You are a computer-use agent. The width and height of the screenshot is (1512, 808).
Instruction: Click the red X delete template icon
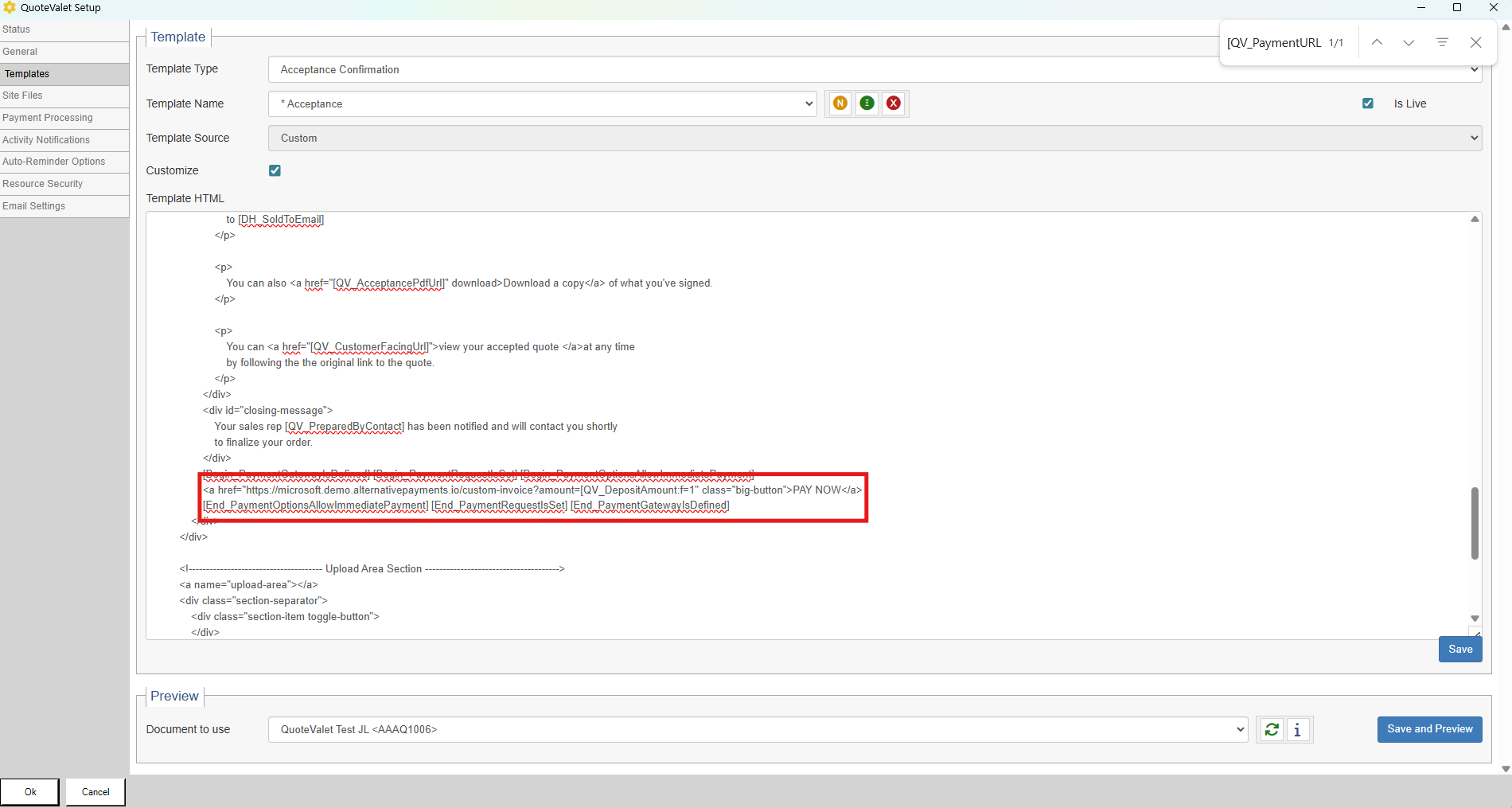coord(894,103)
